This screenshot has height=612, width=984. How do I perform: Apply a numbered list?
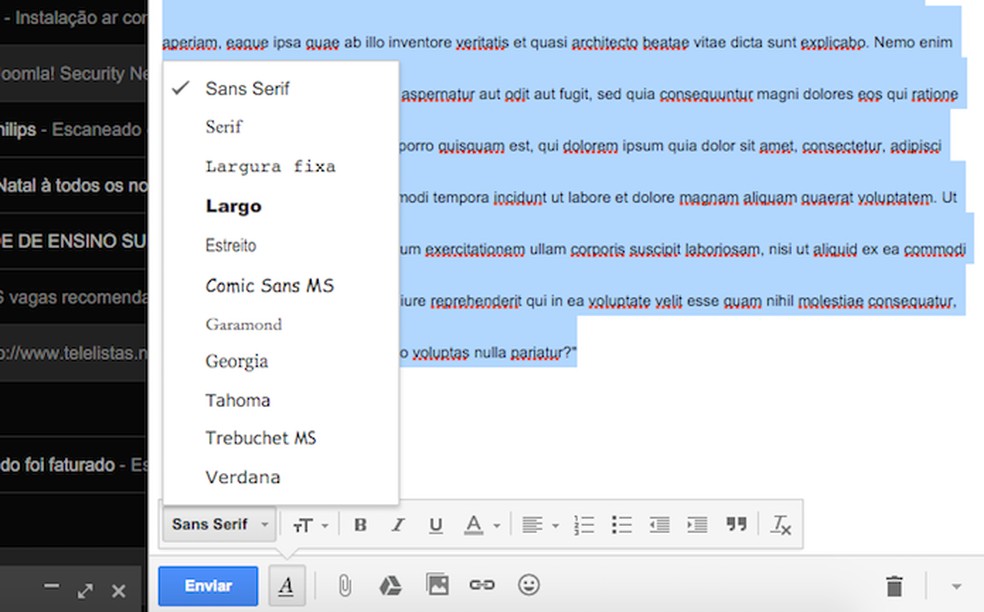tap(584, 524)
